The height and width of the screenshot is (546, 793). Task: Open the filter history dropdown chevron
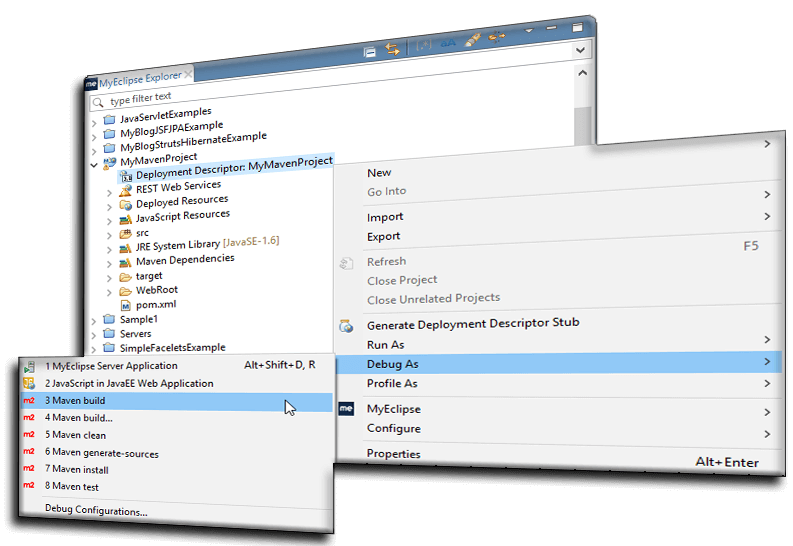pyautogui.click(x=581, y=50)
